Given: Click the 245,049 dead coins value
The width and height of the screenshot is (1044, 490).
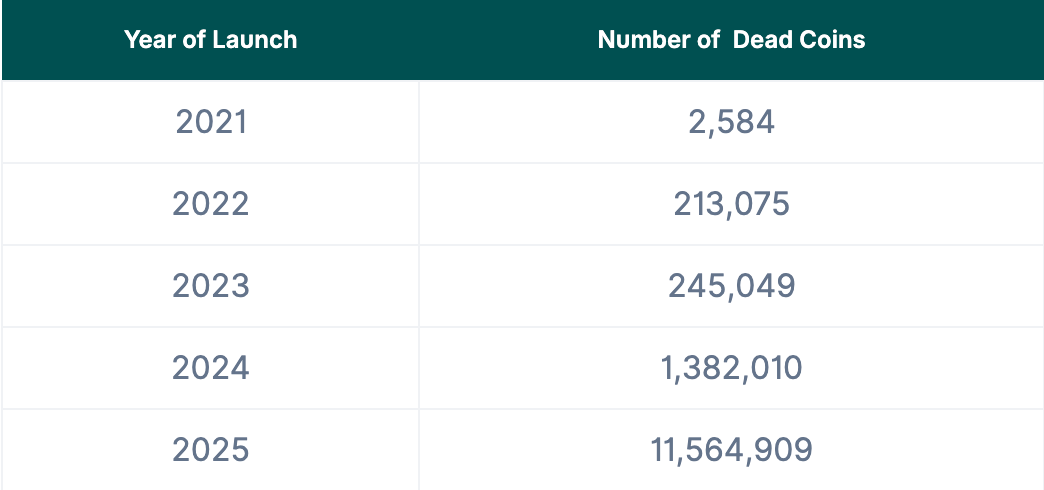Looking at the screenshot, I should (731, 286).
